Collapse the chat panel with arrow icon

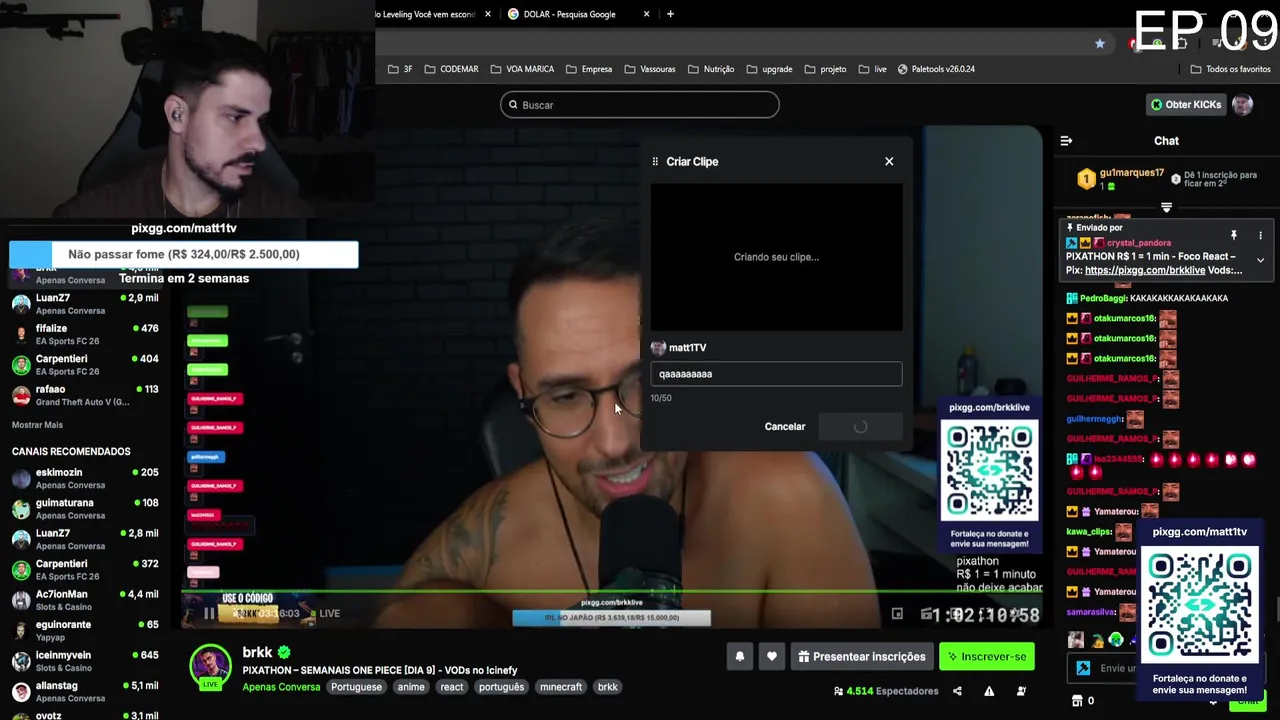pyautogui.click(x=1066, y=141)
